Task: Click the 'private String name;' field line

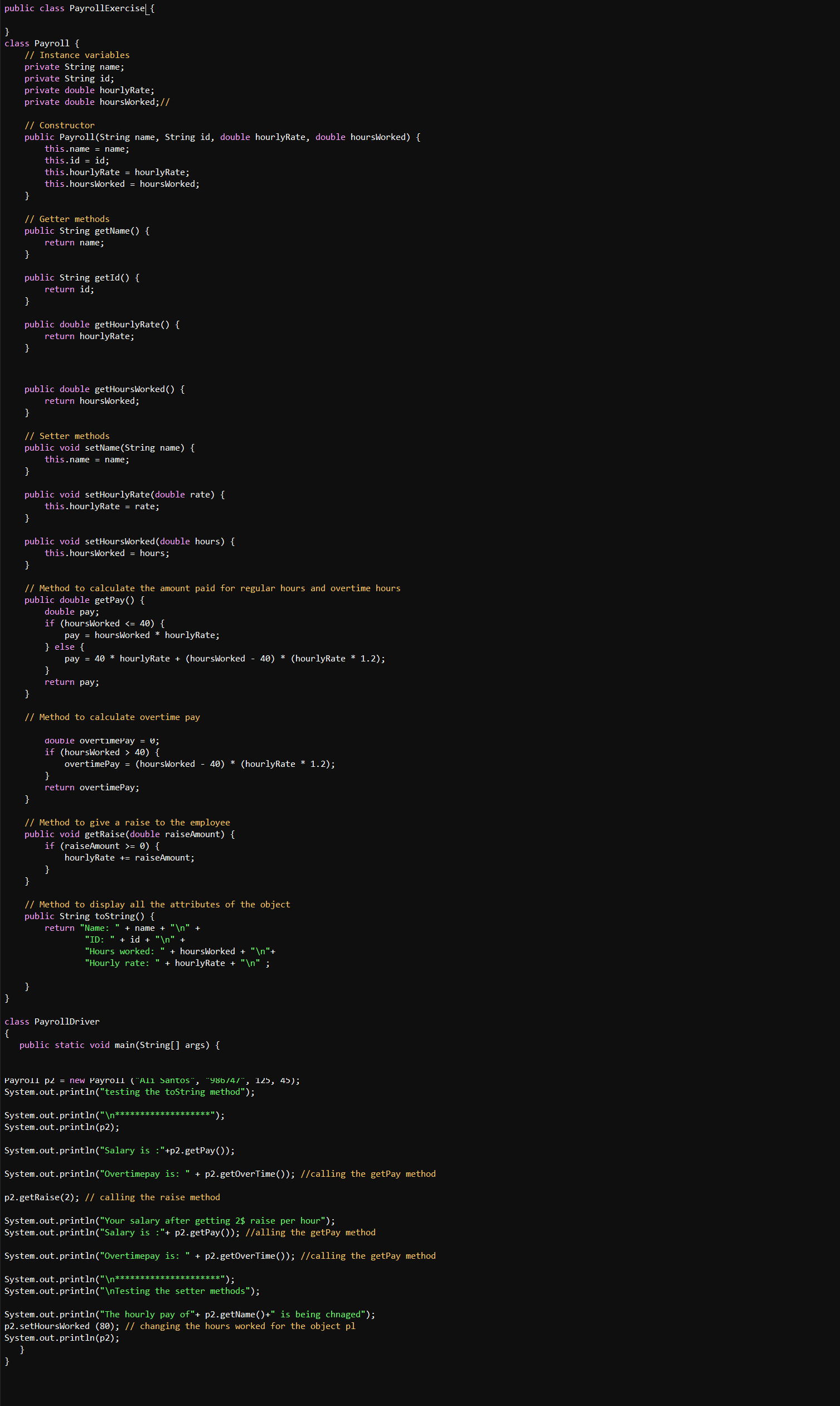Action: coord(74,67)
